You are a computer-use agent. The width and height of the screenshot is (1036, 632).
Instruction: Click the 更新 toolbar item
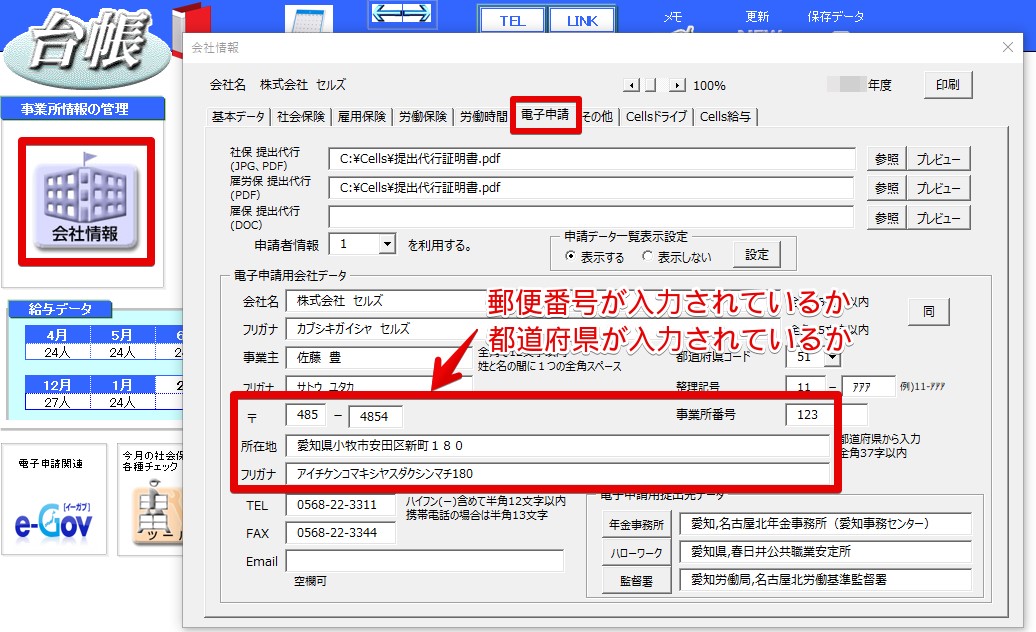757,17
